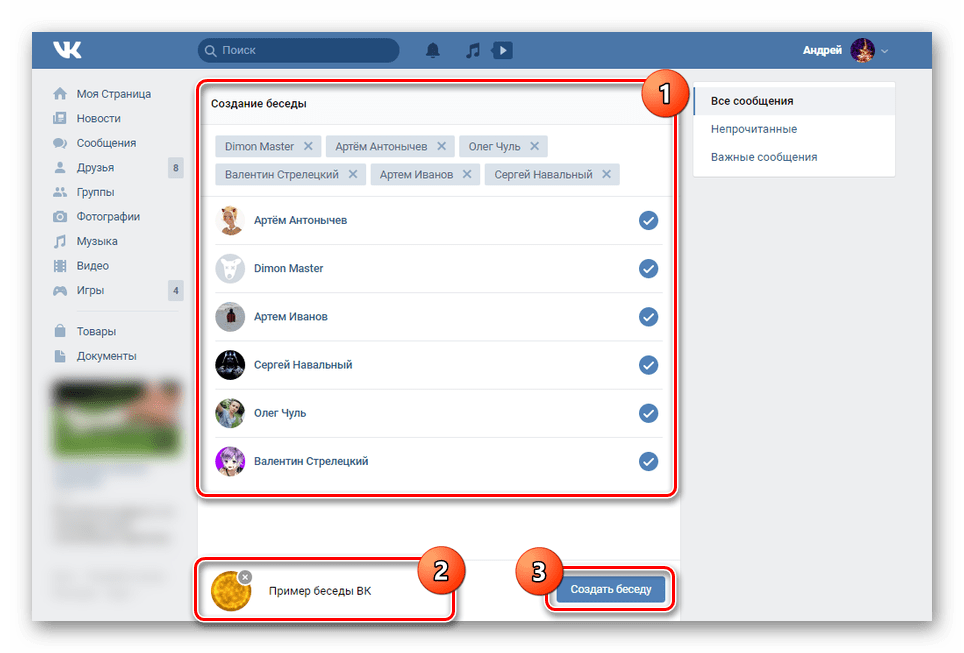This screenshot has height=653, width=964.
Task: Uncheck Артем Иванов checkmark
Action: (x=648, y=317)
